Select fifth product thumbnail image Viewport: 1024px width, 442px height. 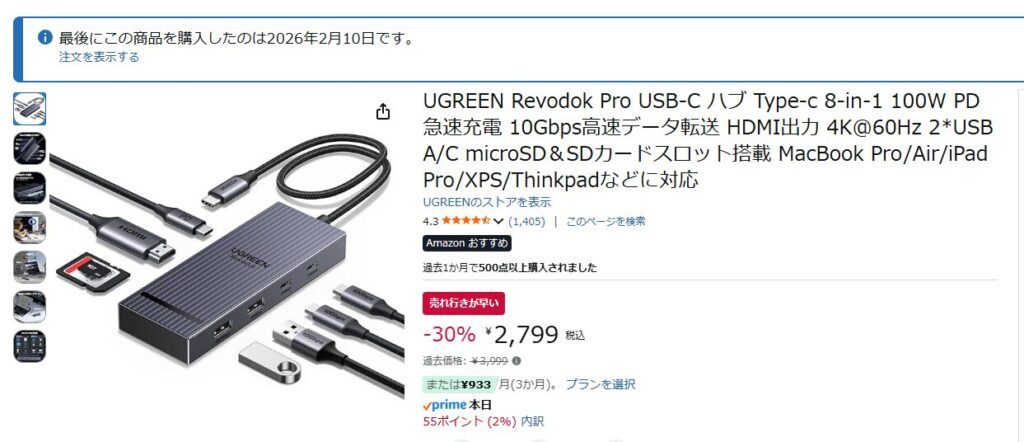[29, 267]
